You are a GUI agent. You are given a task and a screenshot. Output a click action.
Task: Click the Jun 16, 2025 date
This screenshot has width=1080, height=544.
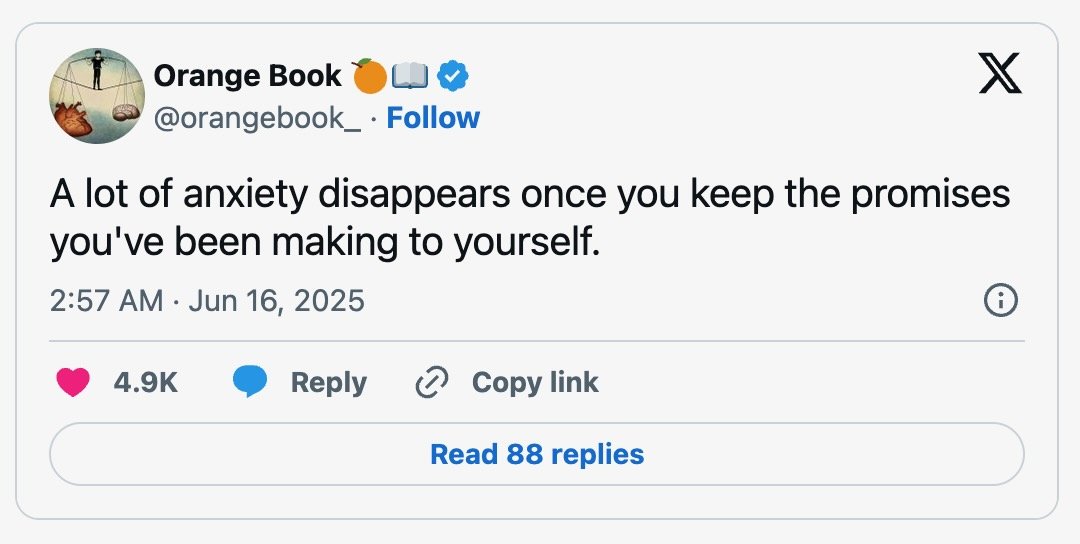click(276, 301)
